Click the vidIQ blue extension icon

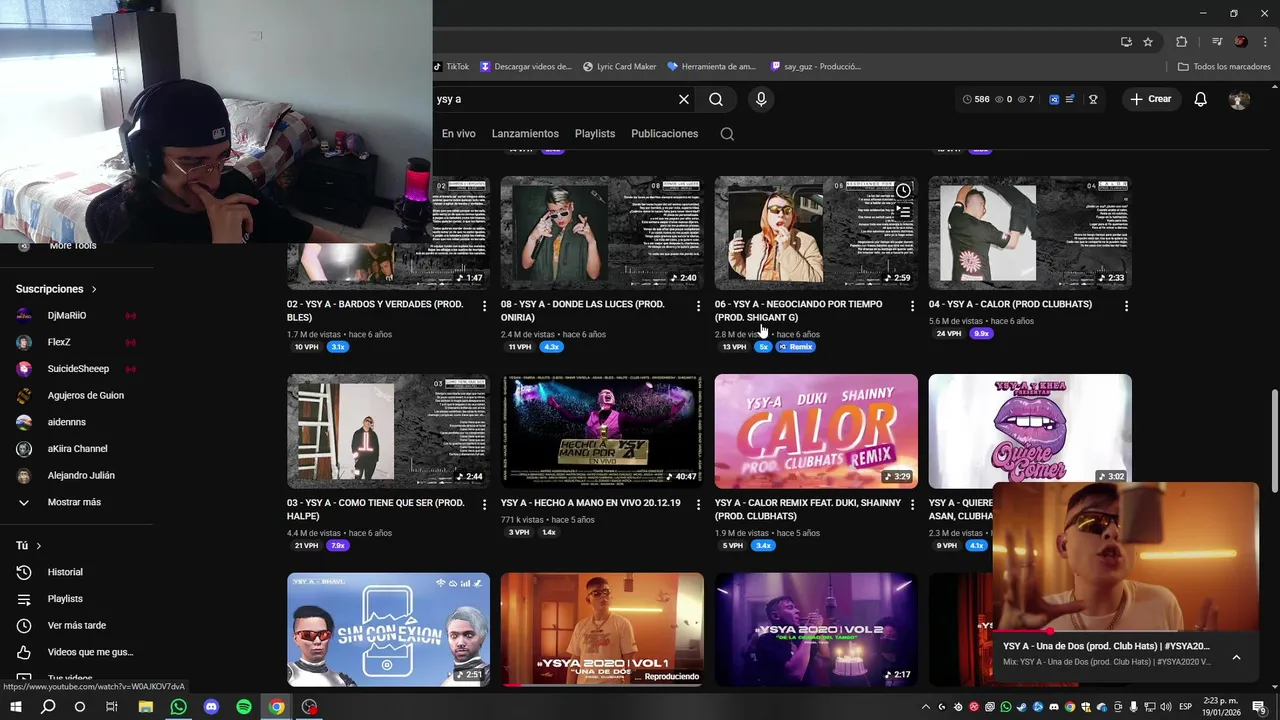(1054, 99)
